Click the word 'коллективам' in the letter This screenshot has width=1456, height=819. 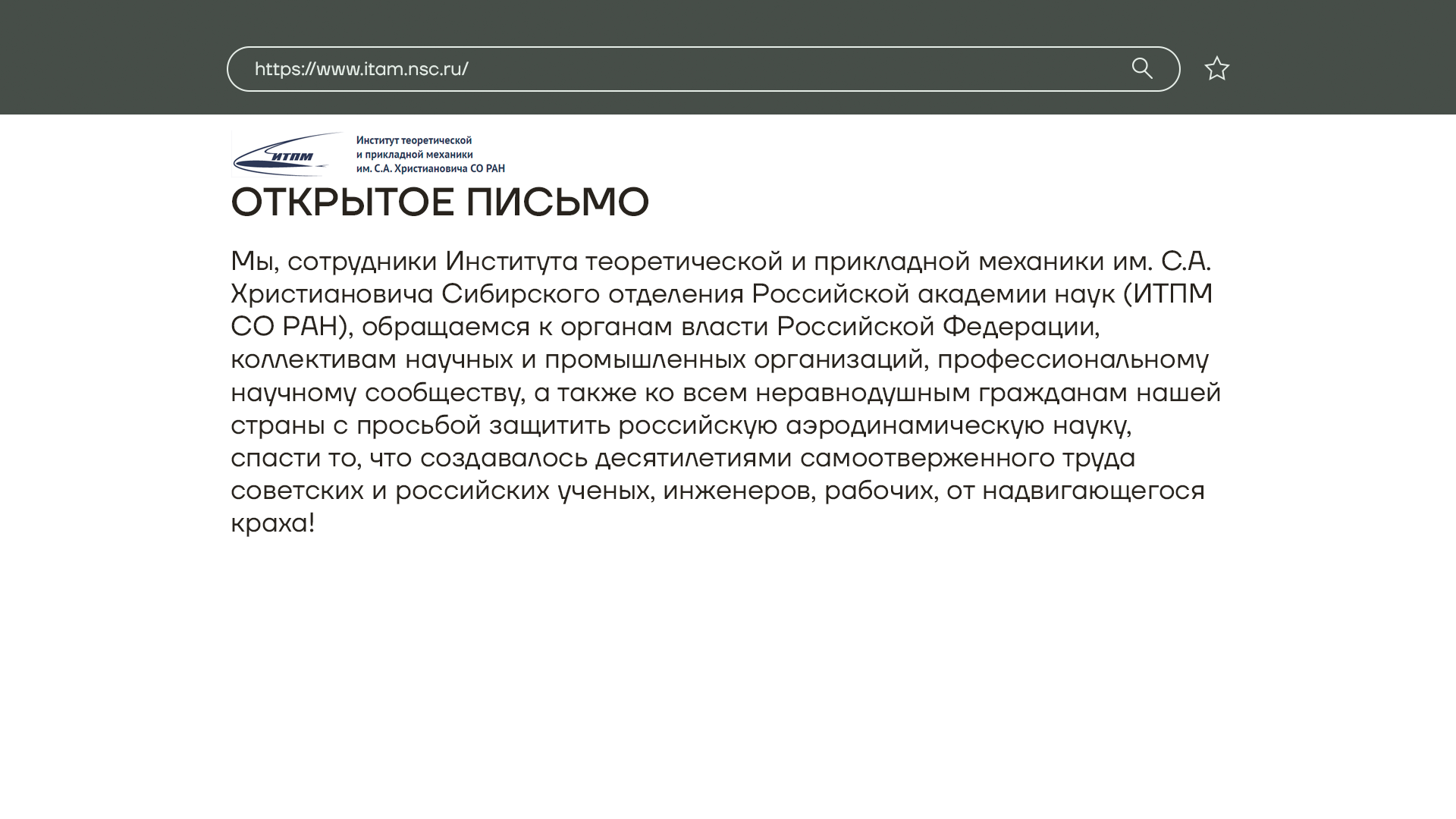[313, 359]
